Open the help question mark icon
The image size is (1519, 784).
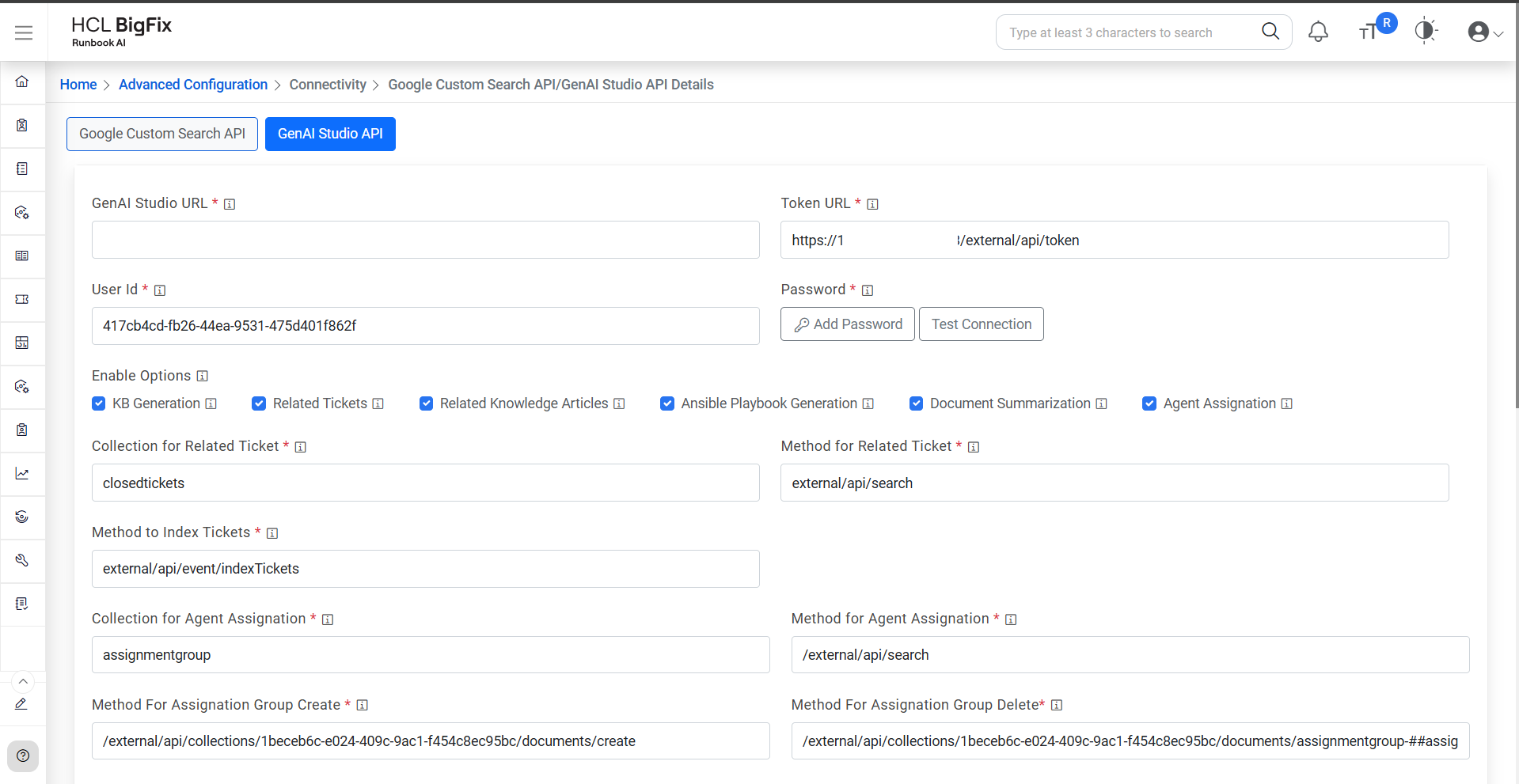(x=23, y=756)
